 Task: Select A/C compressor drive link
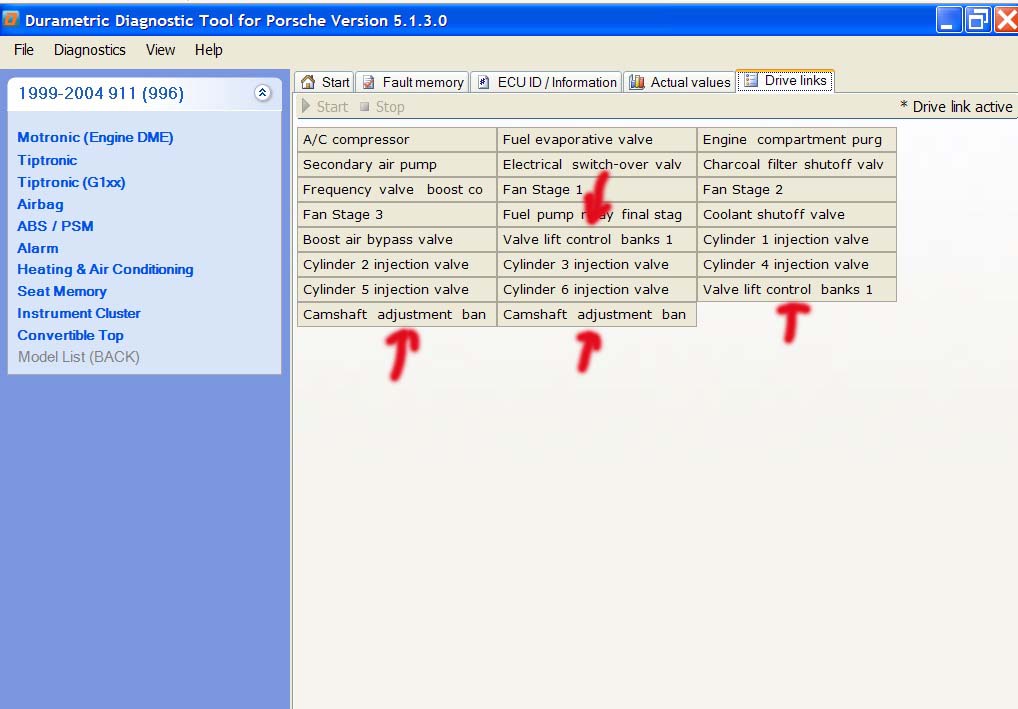397,140
